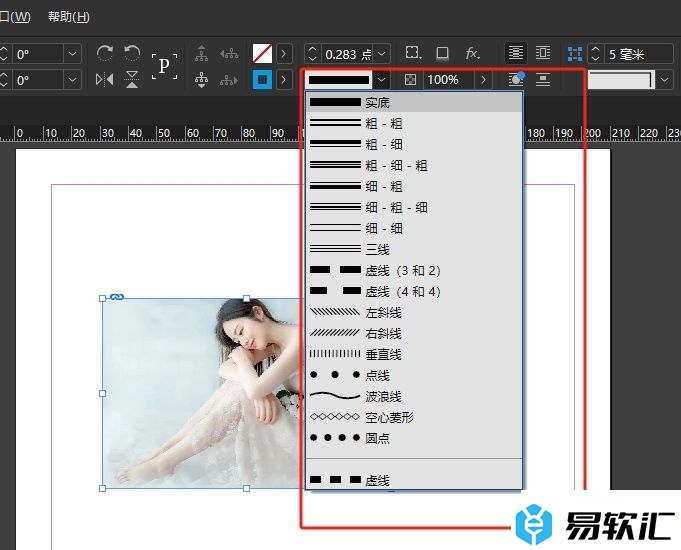Select 细 - 粗 stroke type
The height and width of the screenshot is (550, 681).
point(414,186)
